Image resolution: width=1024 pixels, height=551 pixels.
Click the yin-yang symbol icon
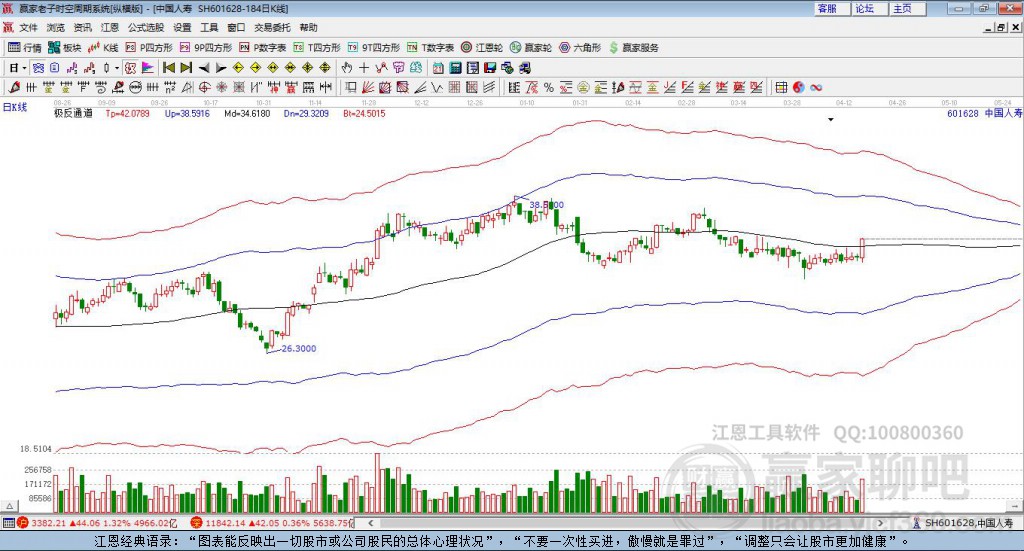pos(798,87)
